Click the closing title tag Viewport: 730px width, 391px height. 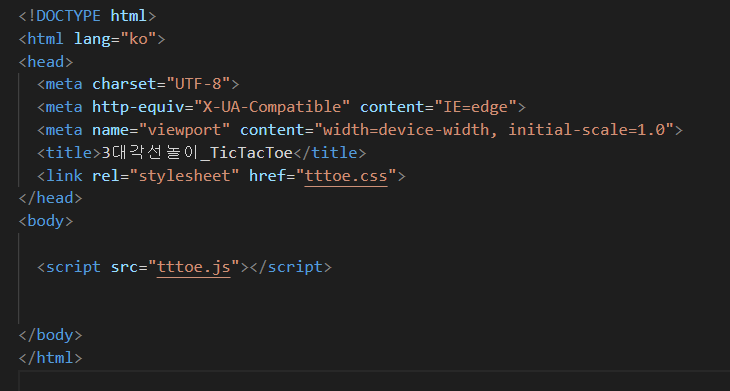pos(330,153)
